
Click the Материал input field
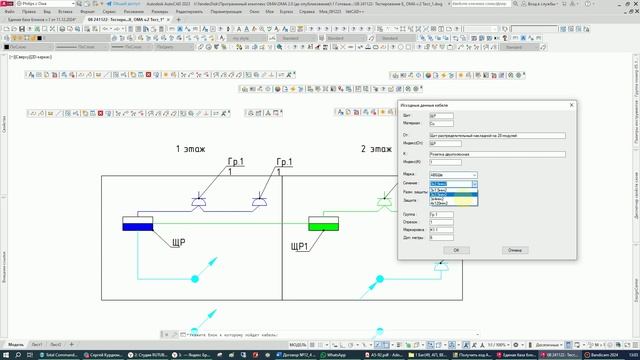tap(441, 123)
